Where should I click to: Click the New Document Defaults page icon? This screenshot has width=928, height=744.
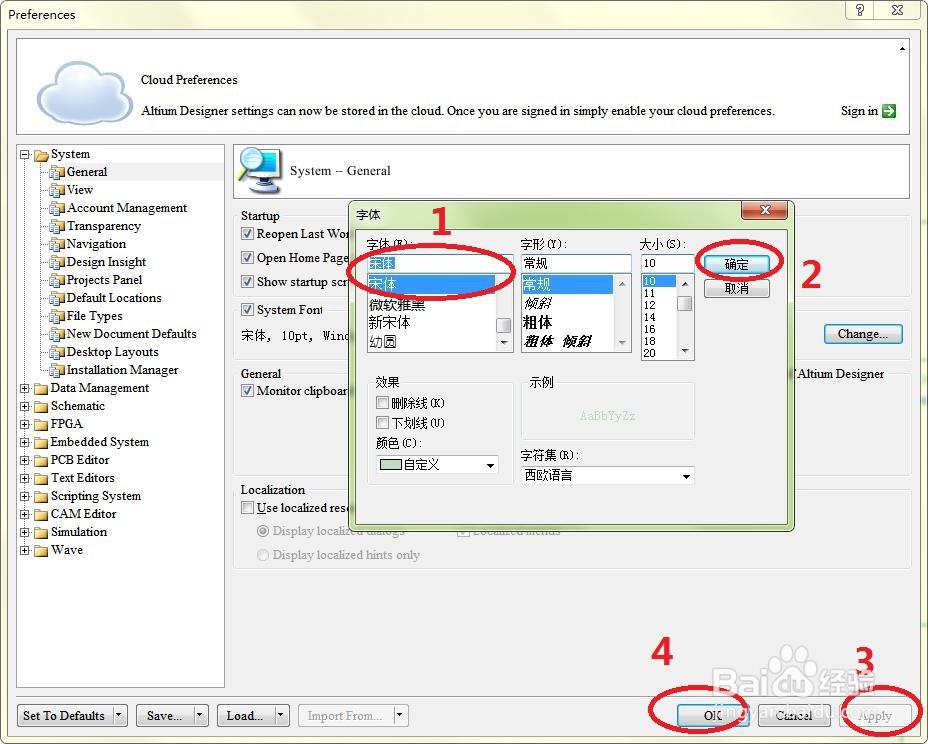tap(57, 334)
